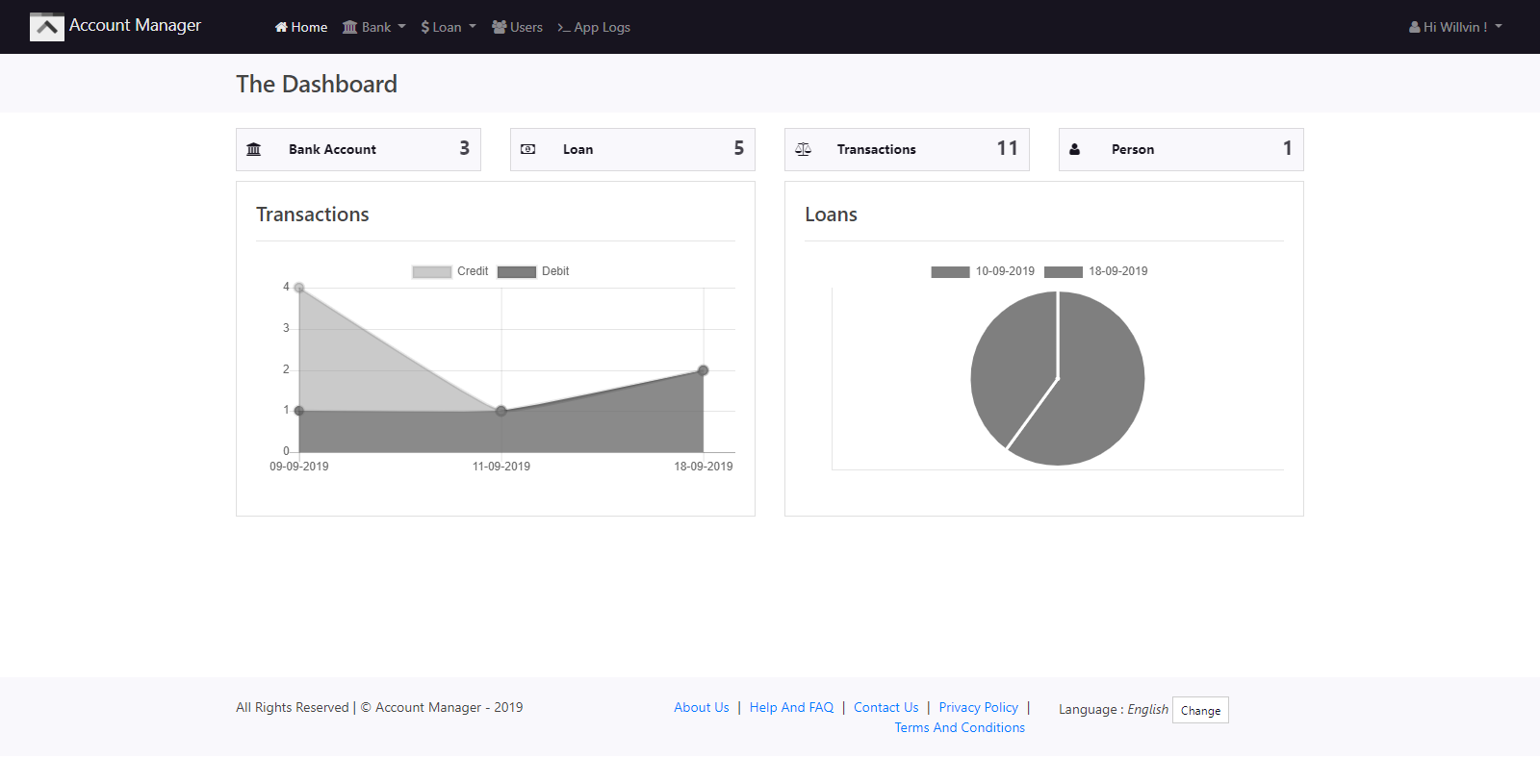
Task: Toggle the 18-09-2019 slice in Loans legend
Action: [x=1095, y=271]
